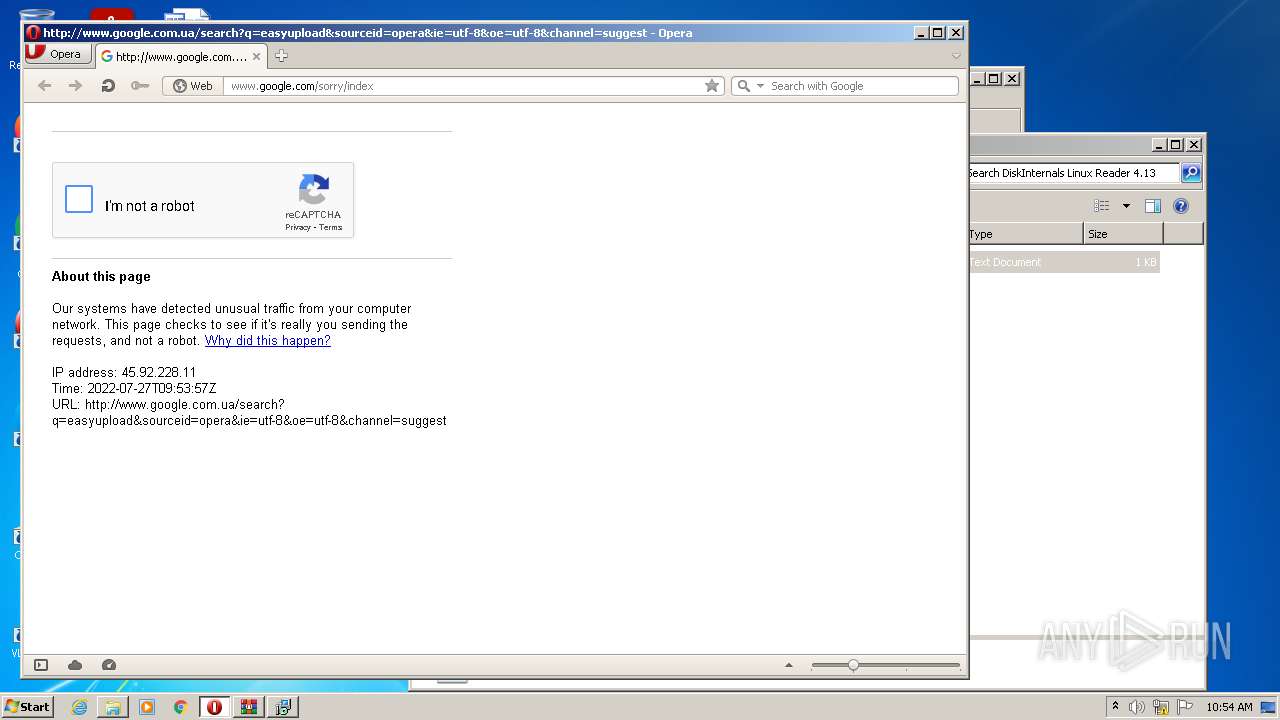Open a new tab with plus button
This screenshot has height=720, width=1280.
pyautogui.click(x=281, y=56)
